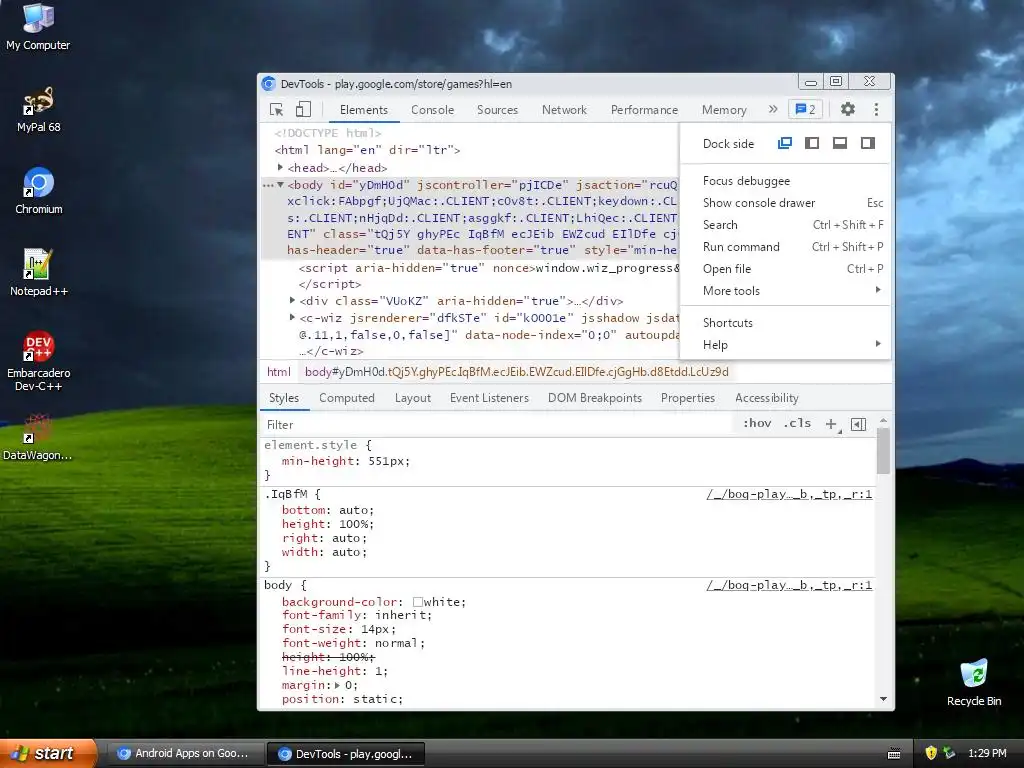This screenshot has height=768, width=1024.
Task: Toggle the computed styles sidebar icon
Action: tap(859, 424)
